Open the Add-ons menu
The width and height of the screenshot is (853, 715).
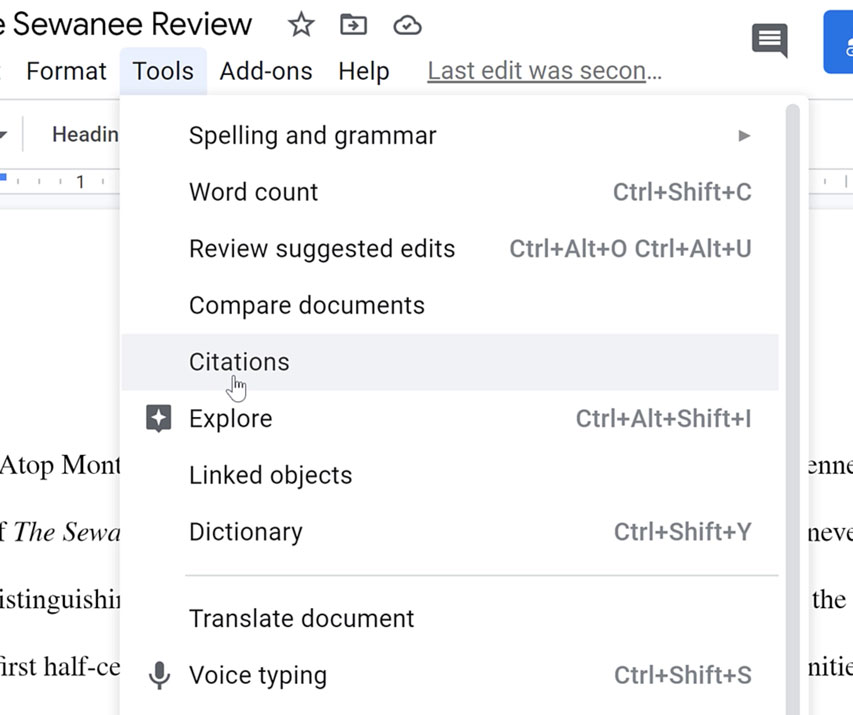pos(265,70)
